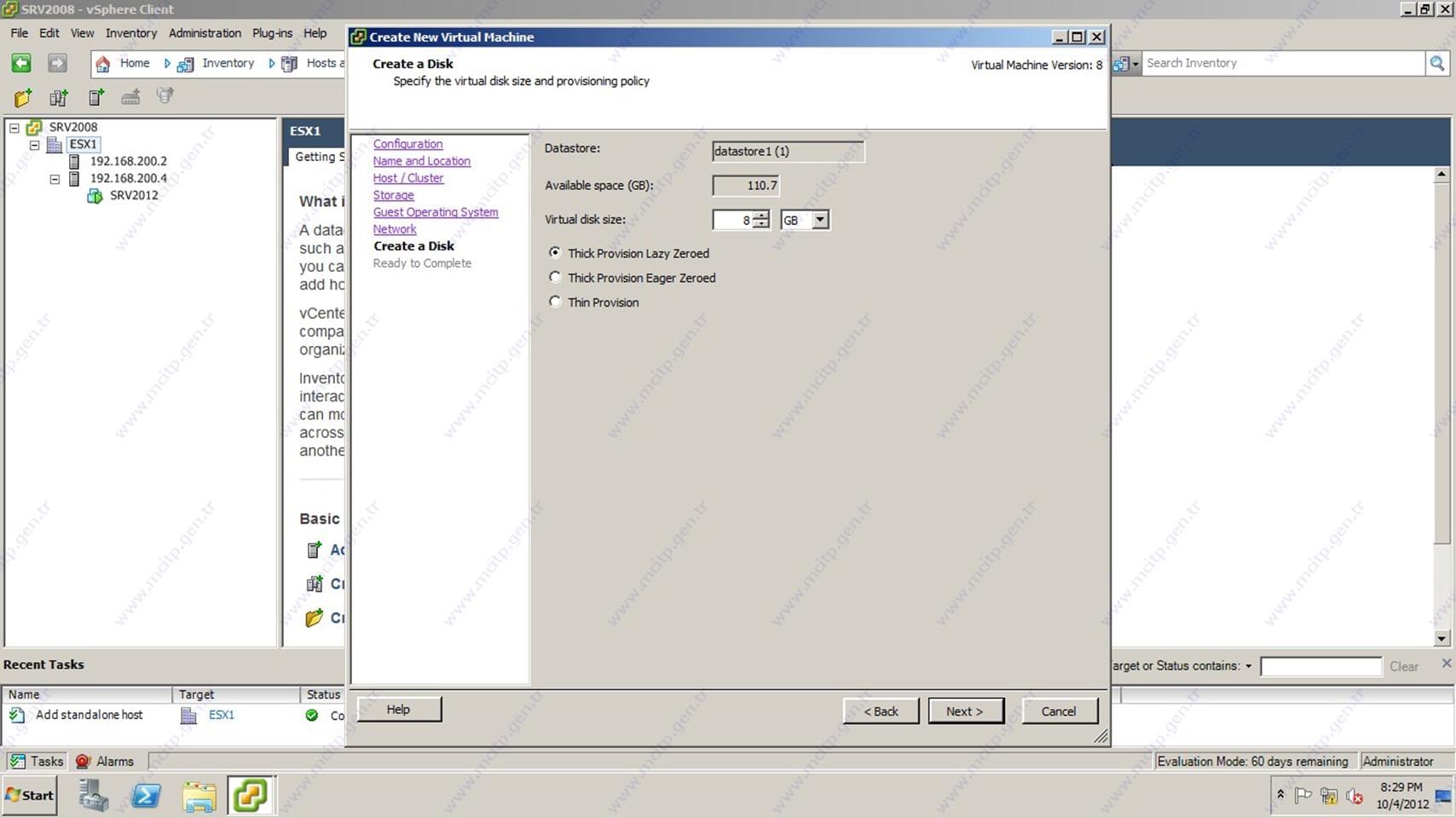The width and height of the screenshot is (1456, 818).
Task: Click the ESX1 target link in Recent Tasks
Action: click(222, 716)
